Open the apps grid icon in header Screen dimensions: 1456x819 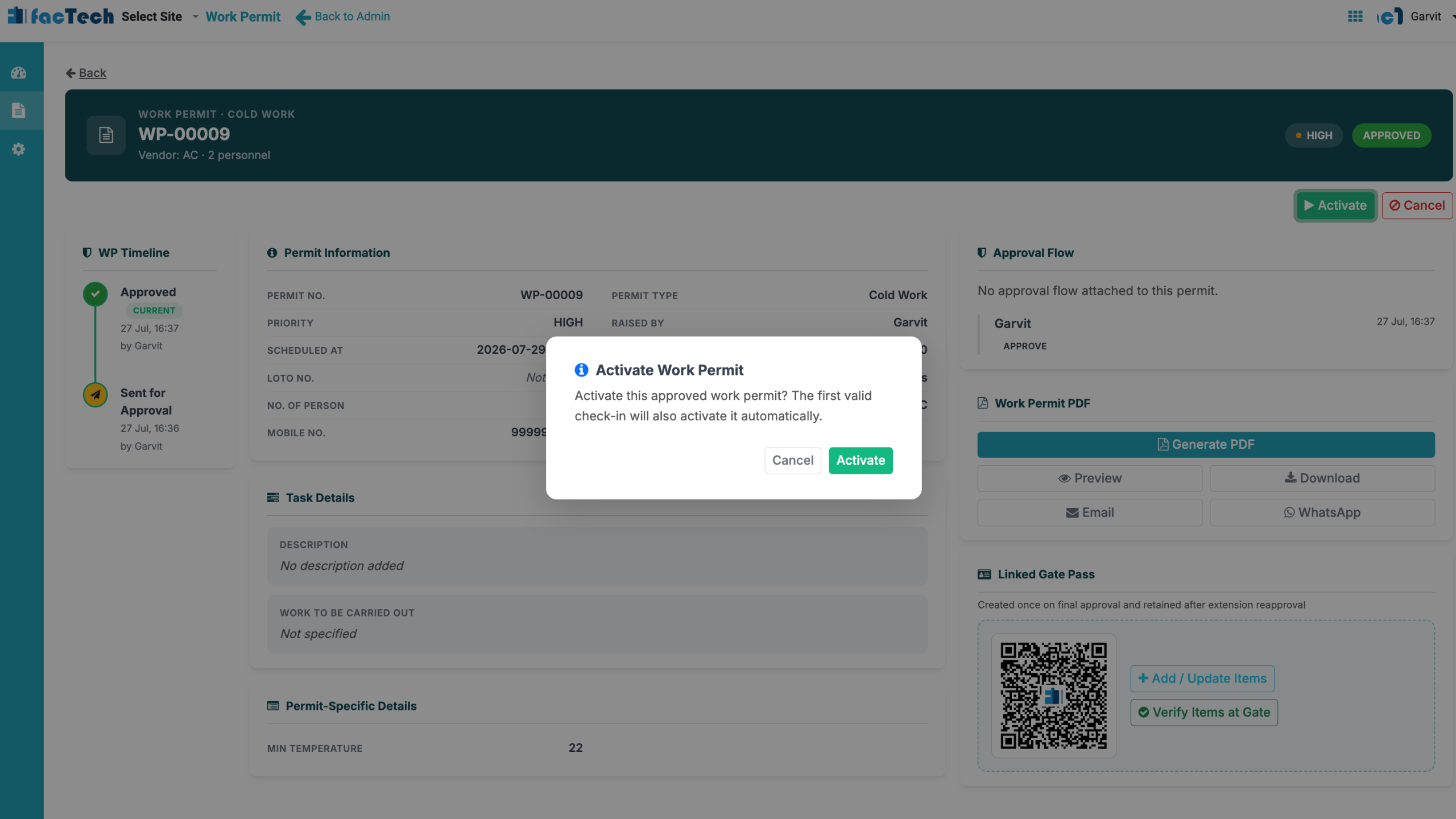[x=1355, y=16]
